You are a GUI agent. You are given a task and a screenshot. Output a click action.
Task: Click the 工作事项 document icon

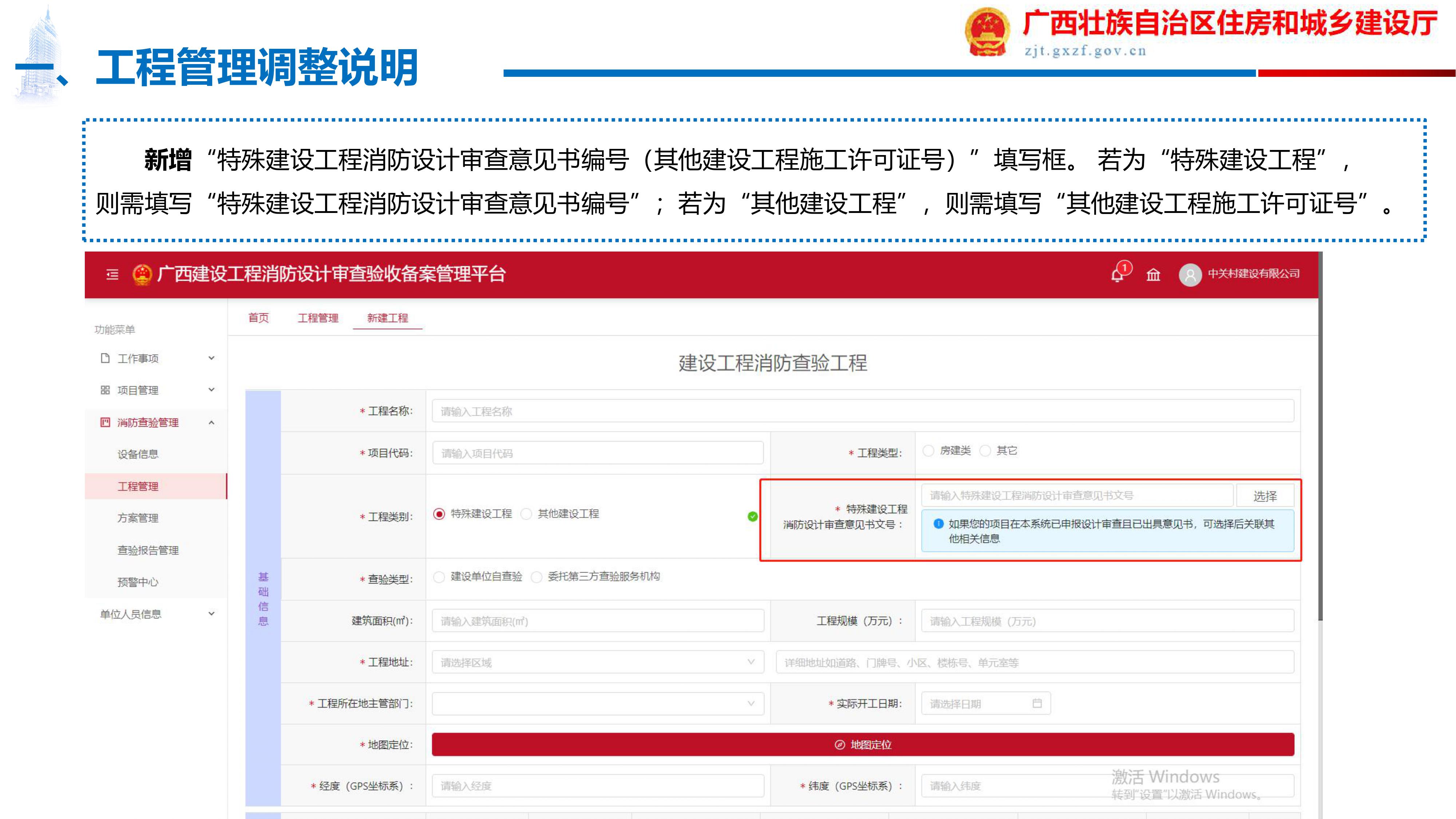tap(105, 358)
